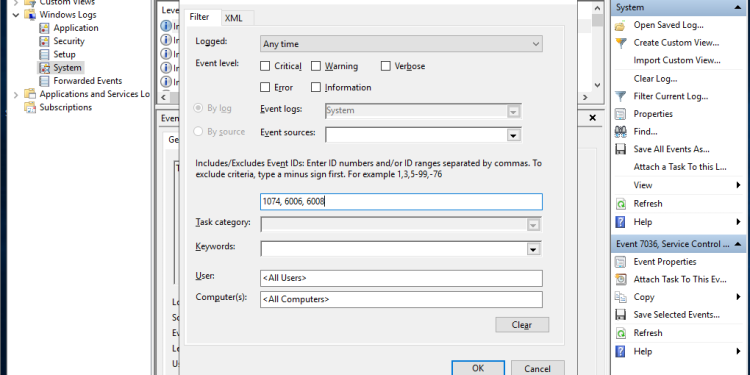This screenshot has height=375, width=750.
Task: Collapse the System actions section
Action: [x=737, y=7]
